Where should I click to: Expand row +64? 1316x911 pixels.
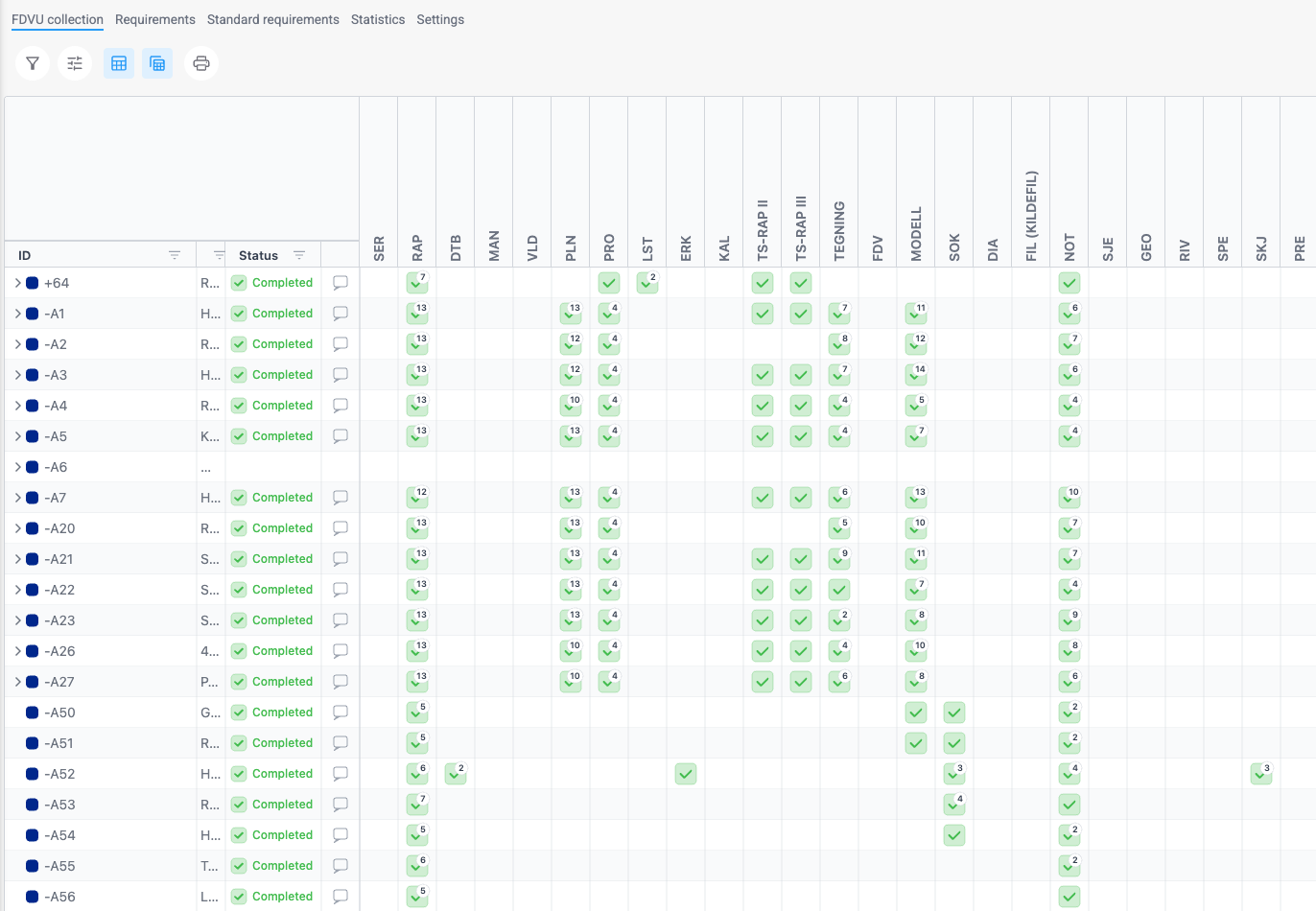coord(17,283)
